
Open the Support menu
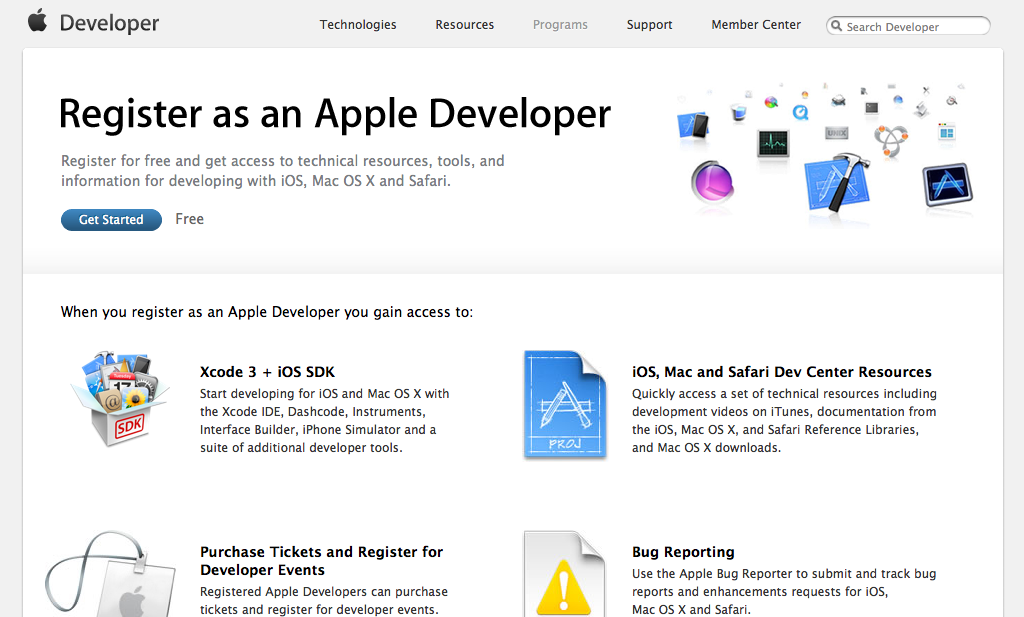[649, 25]
